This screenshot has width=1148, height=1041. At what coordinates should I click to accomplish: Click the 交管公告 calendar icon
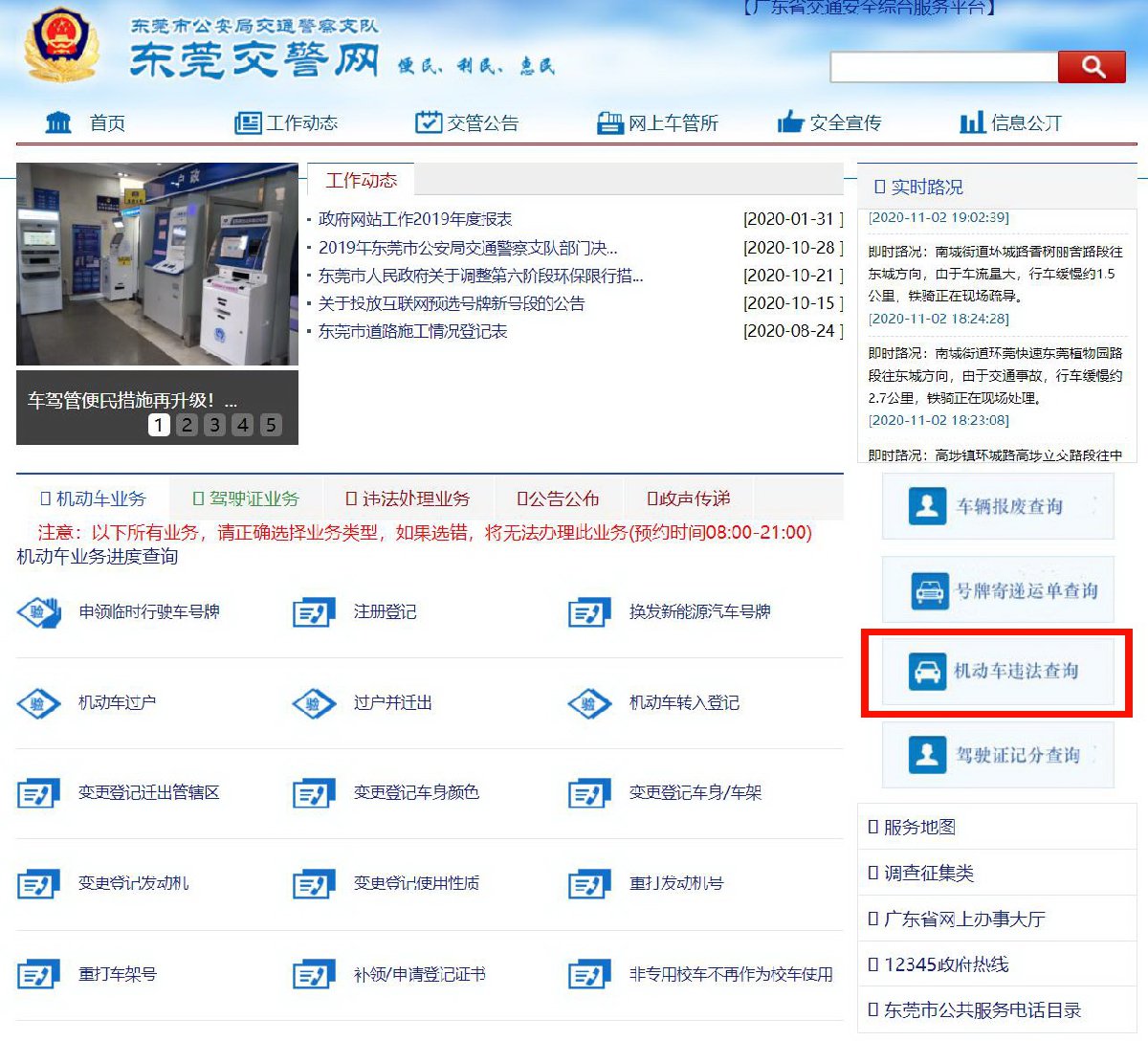(x=429, y=122)
